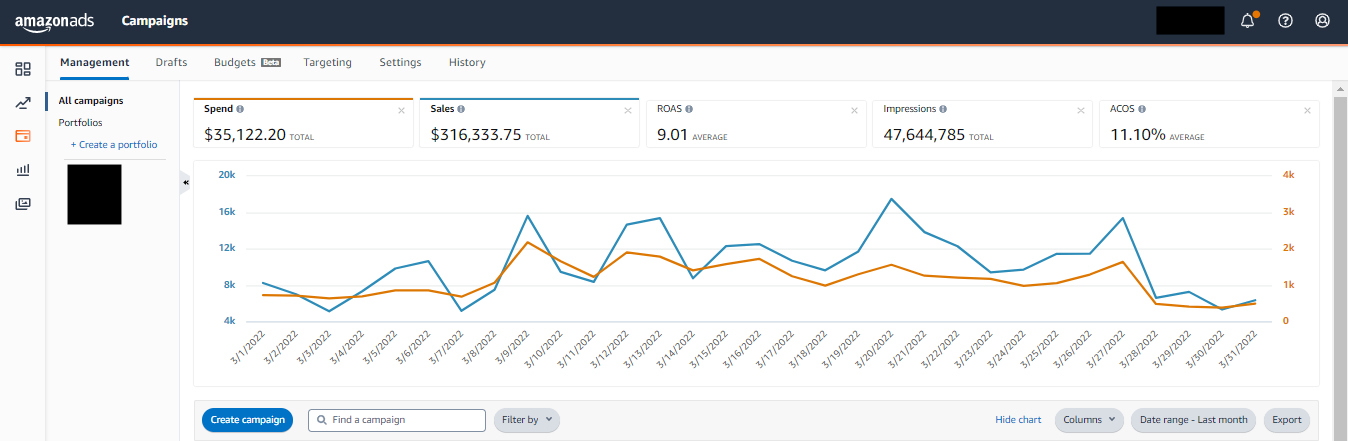Collapse the left portfolio panel arrow
Viewport: 1348px width, 441px height.
pyautogui.click(x=185, y=183)
